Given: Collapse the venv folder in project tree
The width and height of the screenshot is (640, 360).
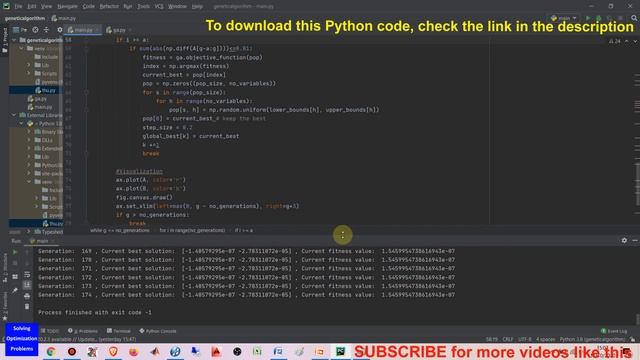Looking at the screenshot, I should tap(21, 48).
